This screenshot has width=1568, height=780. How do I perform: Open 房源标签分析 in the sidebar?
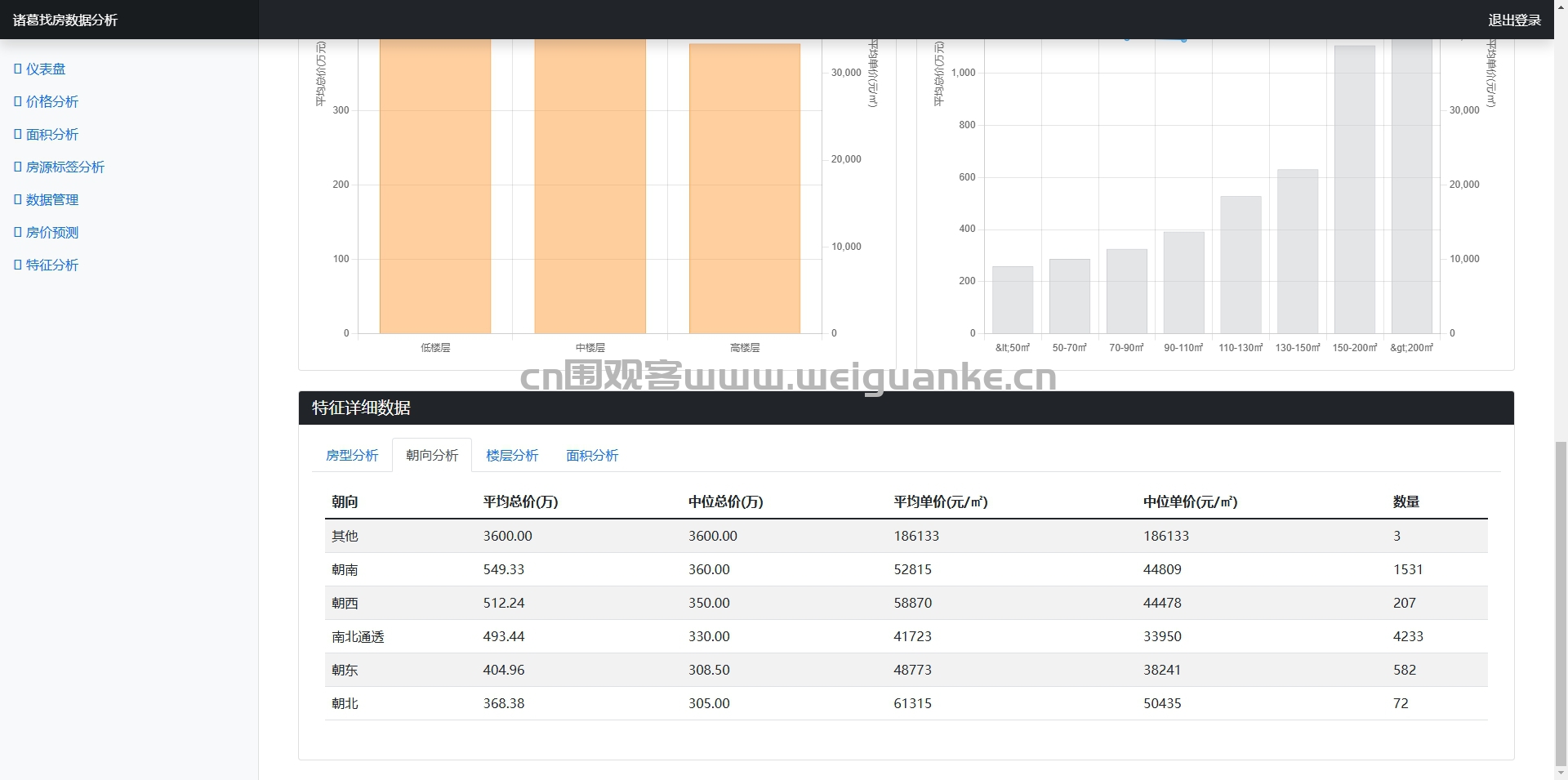[x=60, y=167]
